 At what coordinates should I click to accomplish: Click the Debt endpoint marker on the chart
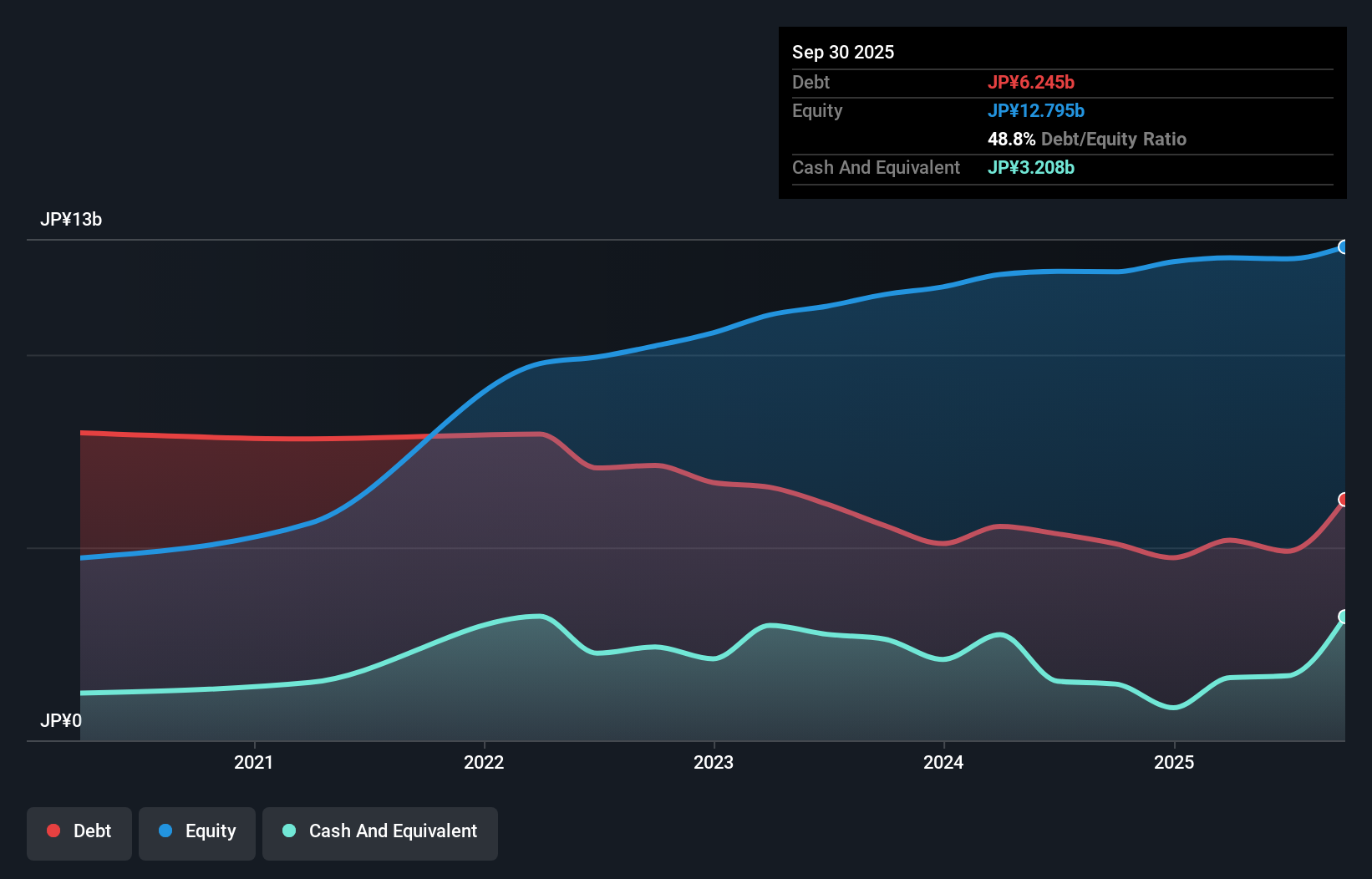1343,499
